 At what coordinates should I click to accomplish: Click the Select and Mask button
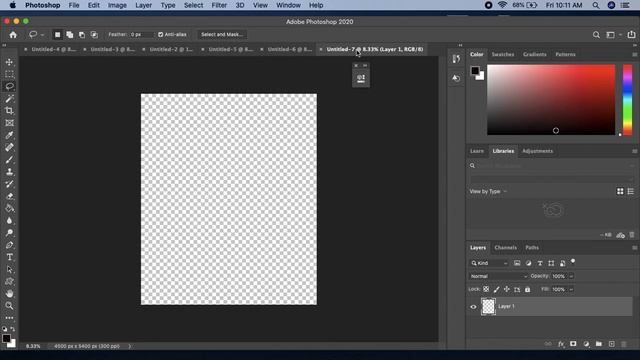(x=222, y=35)
